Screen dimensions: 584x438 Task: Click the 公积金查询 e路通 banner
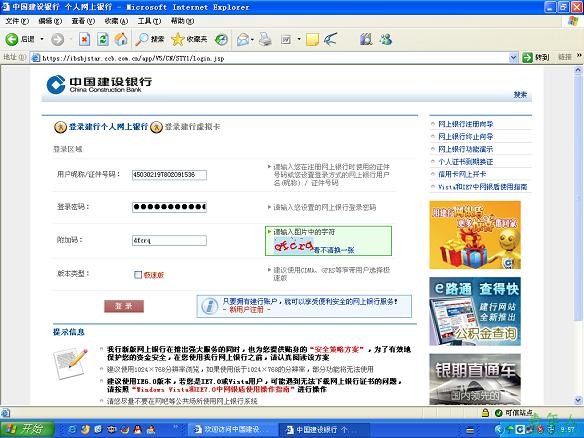[x=475, y=311]
